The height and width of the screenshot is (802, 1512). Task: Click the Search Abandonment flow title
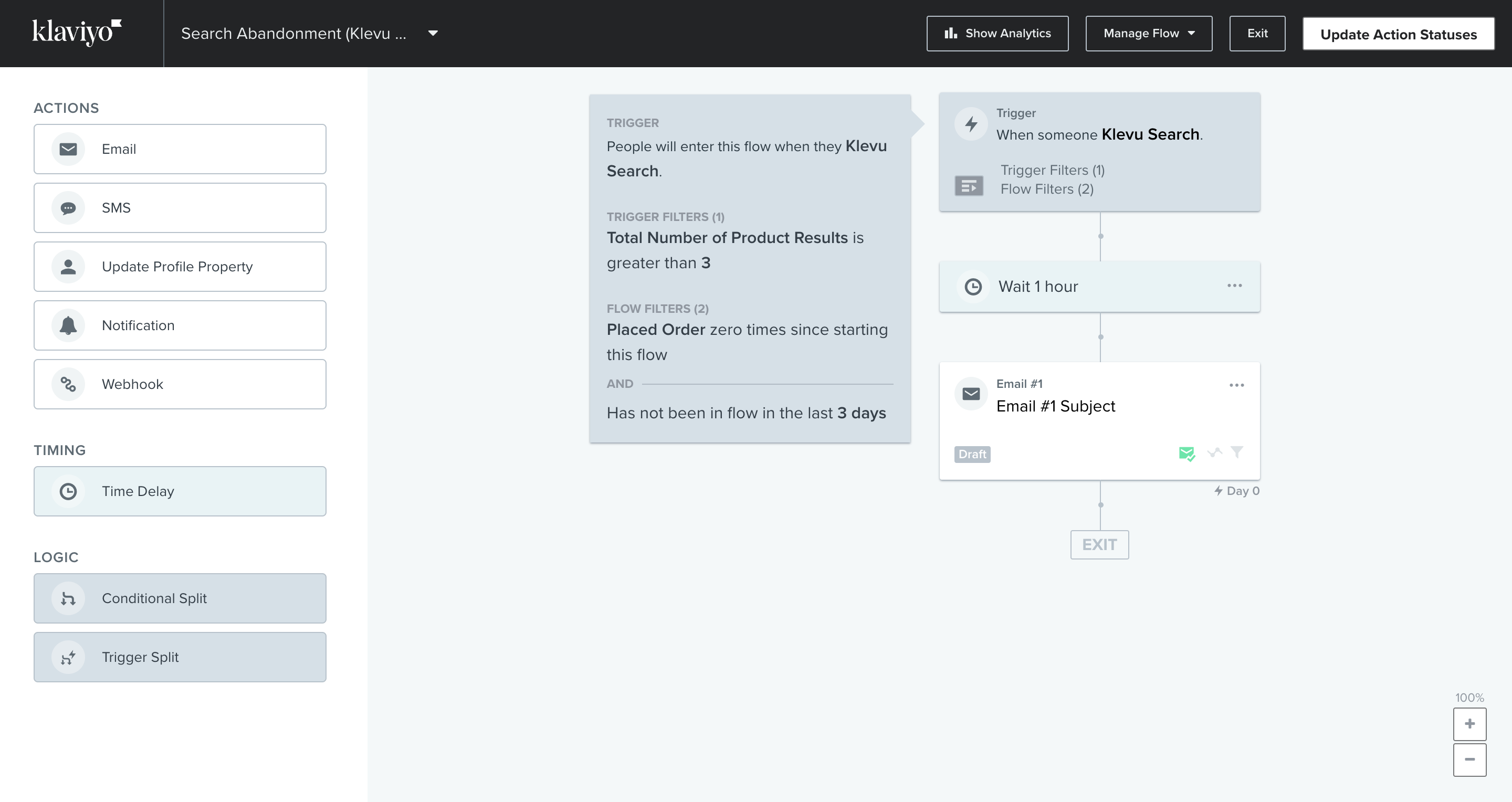coord(293,34)
